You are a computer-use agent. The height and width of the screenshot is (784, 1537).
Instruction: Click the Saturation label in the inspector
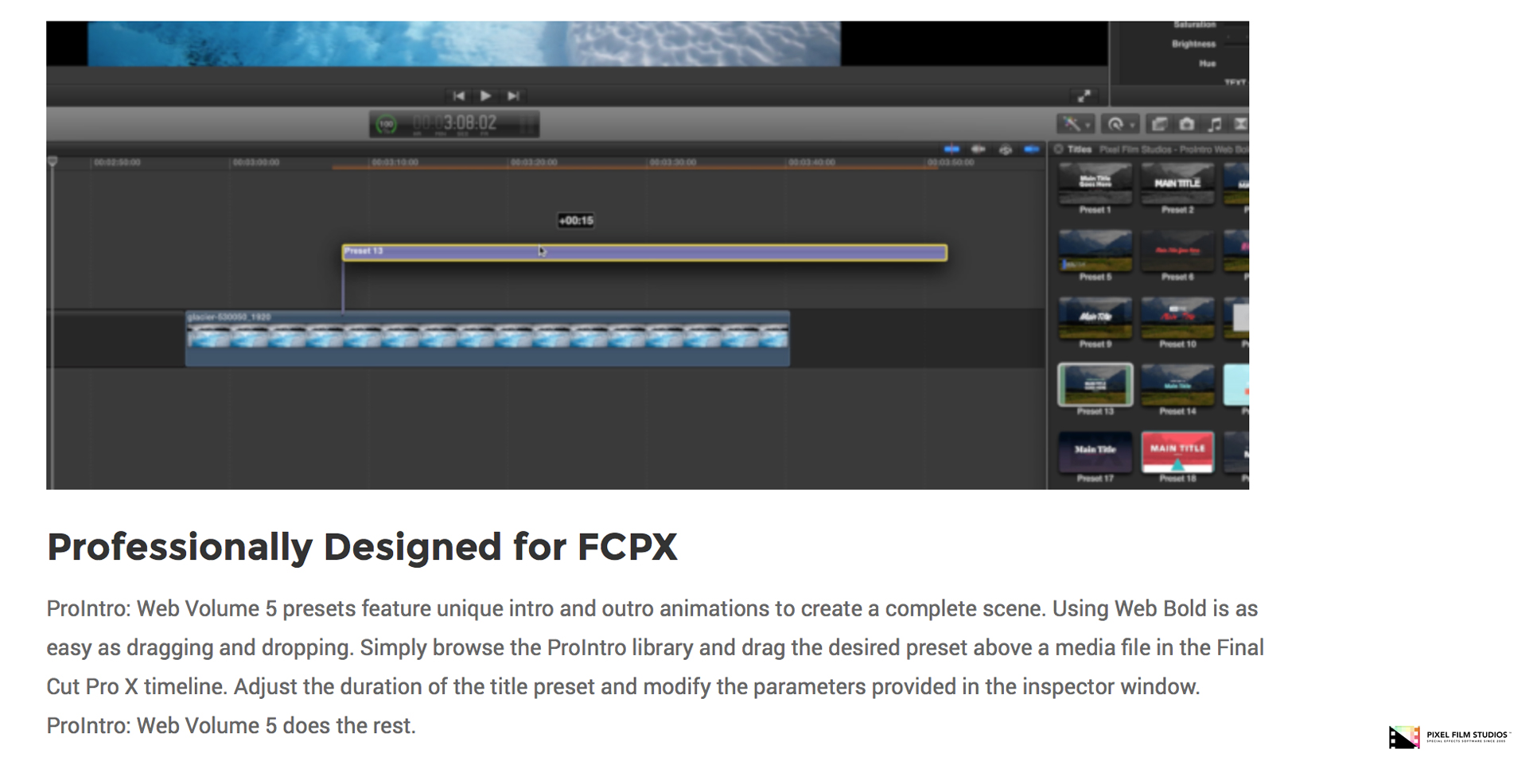1194,25
